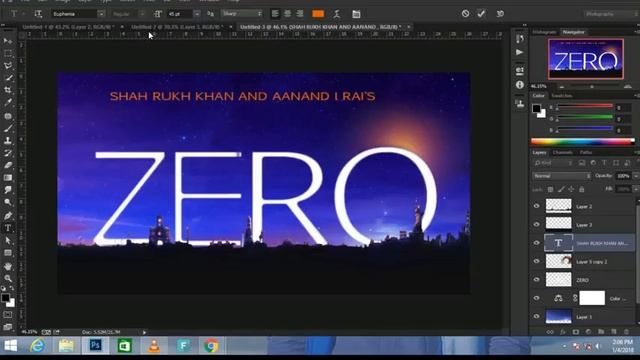
Task: Select the Horizontal Type tool in toolbox
Action: click(x=8, y=228)
